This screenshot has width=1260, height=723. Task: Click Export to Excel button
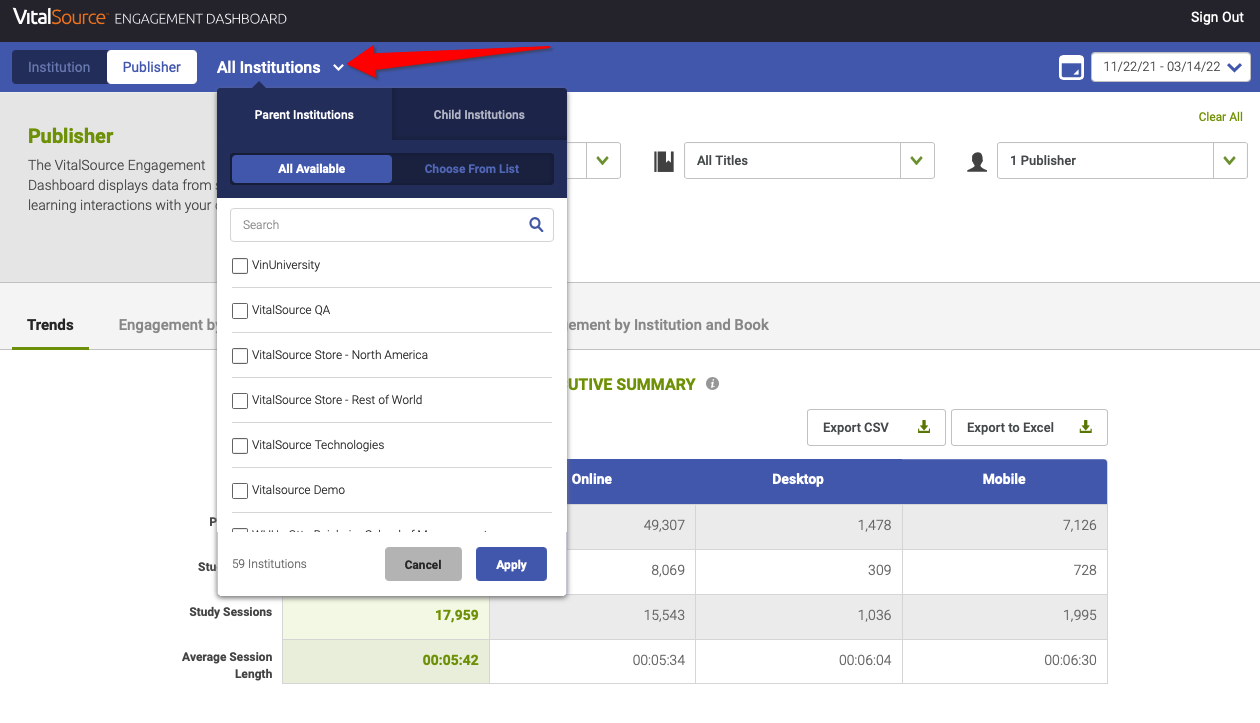(x=1029, y=427)
